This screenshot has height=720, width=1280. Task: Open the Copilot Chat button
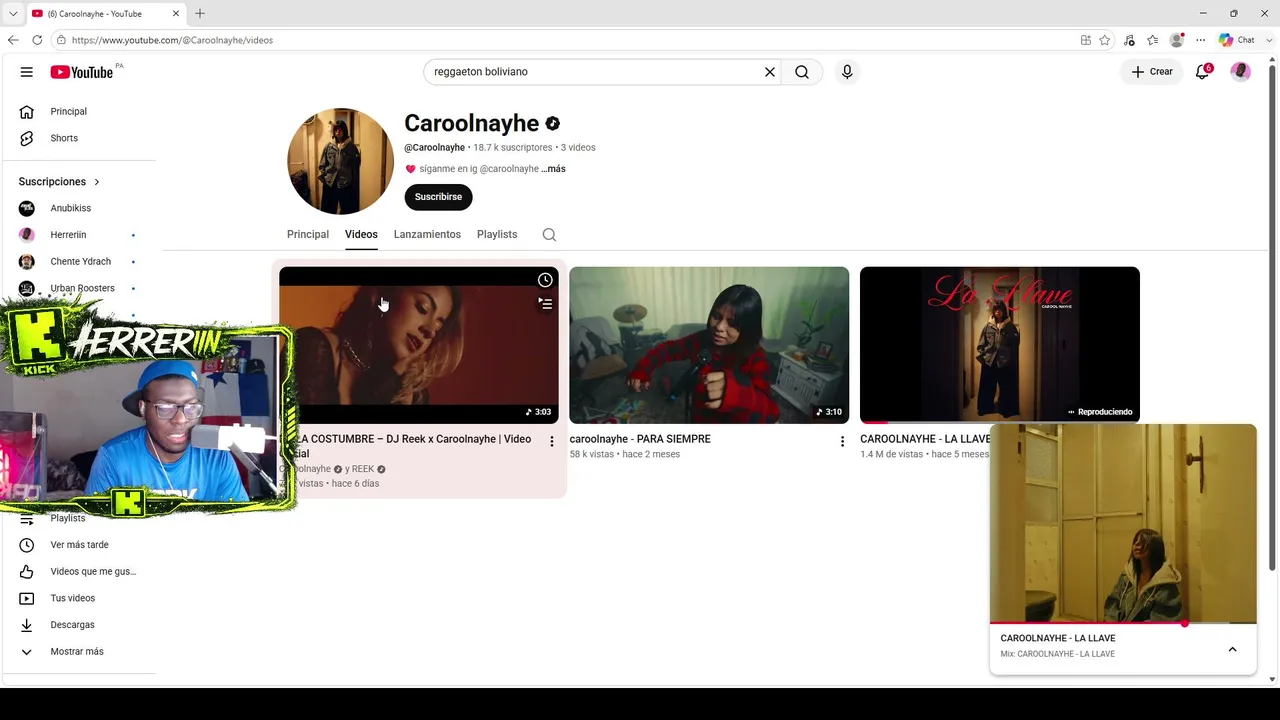click(x=1236, y=40)
